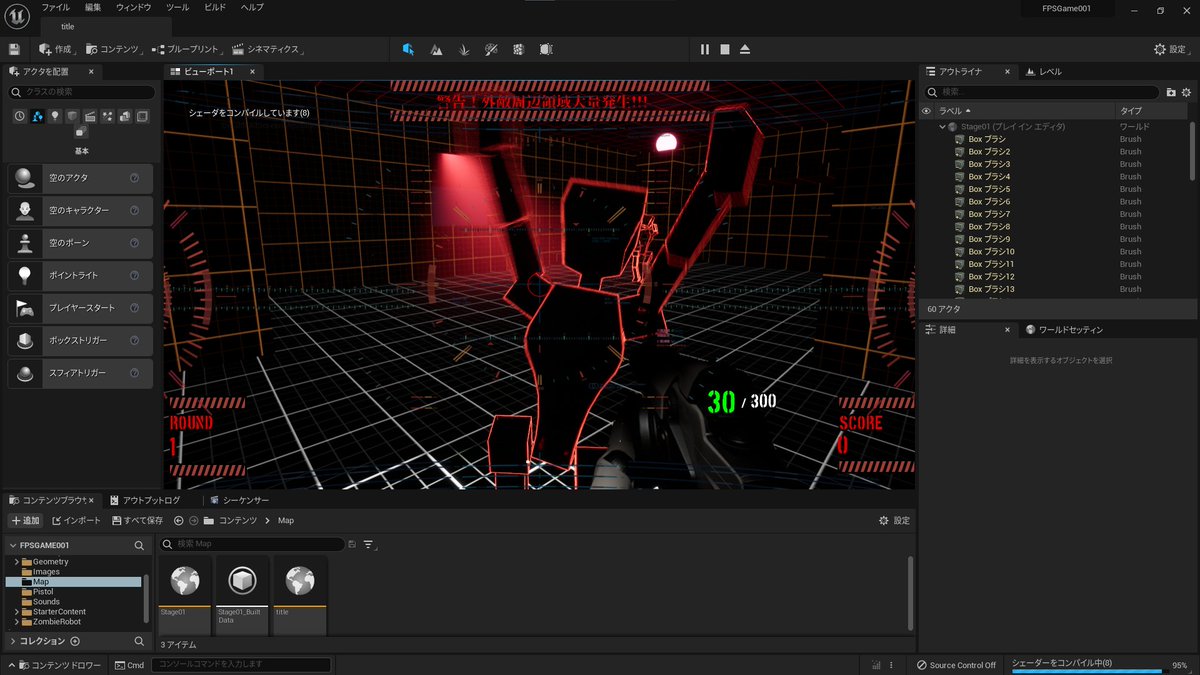Open Outliner settings gear
This screenshot has height=675, width=1200.
(x=1187, y=92)
